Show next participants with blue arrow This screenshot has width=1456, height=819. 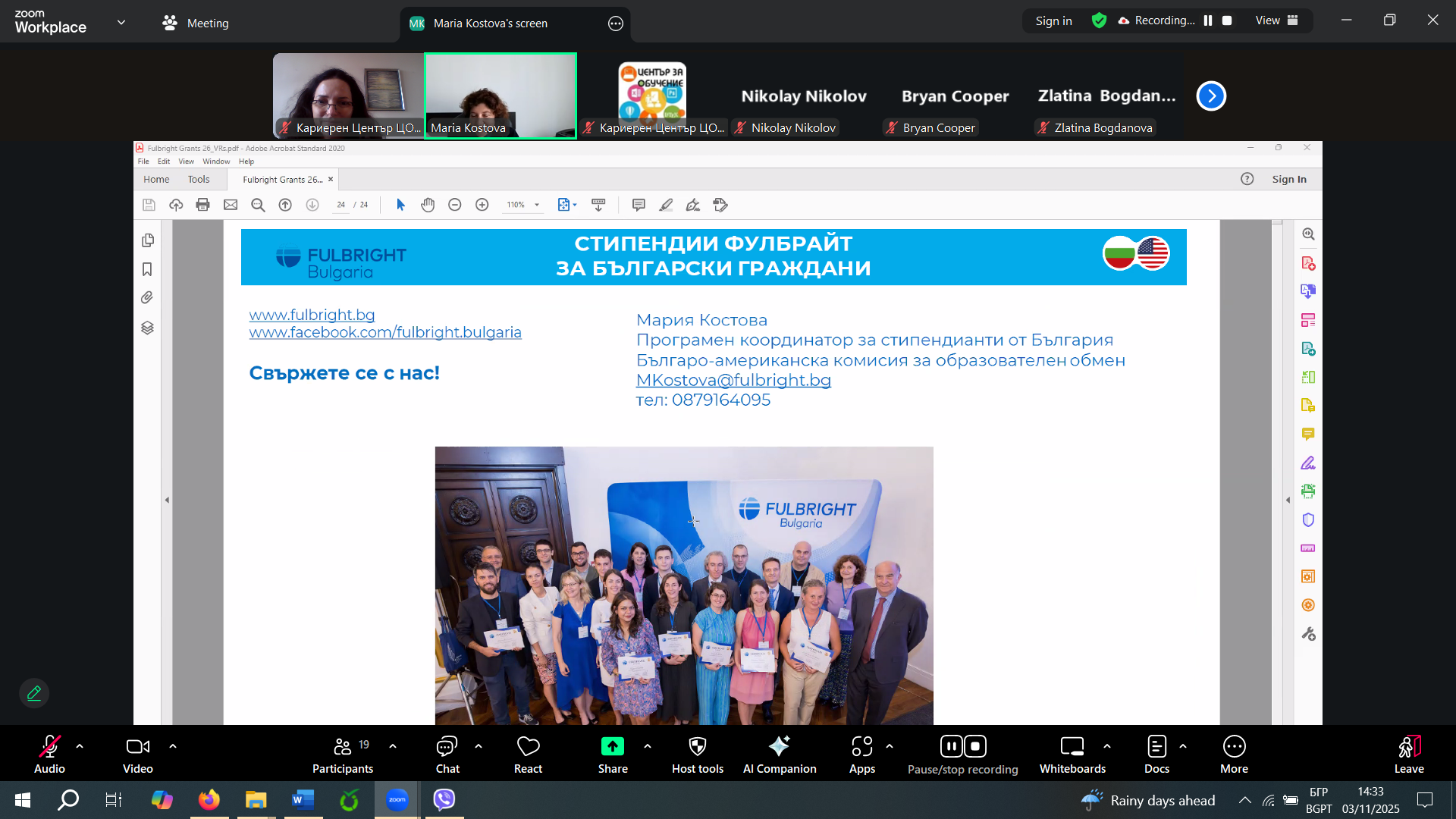pyautogui.click(x=1211, y=96)
